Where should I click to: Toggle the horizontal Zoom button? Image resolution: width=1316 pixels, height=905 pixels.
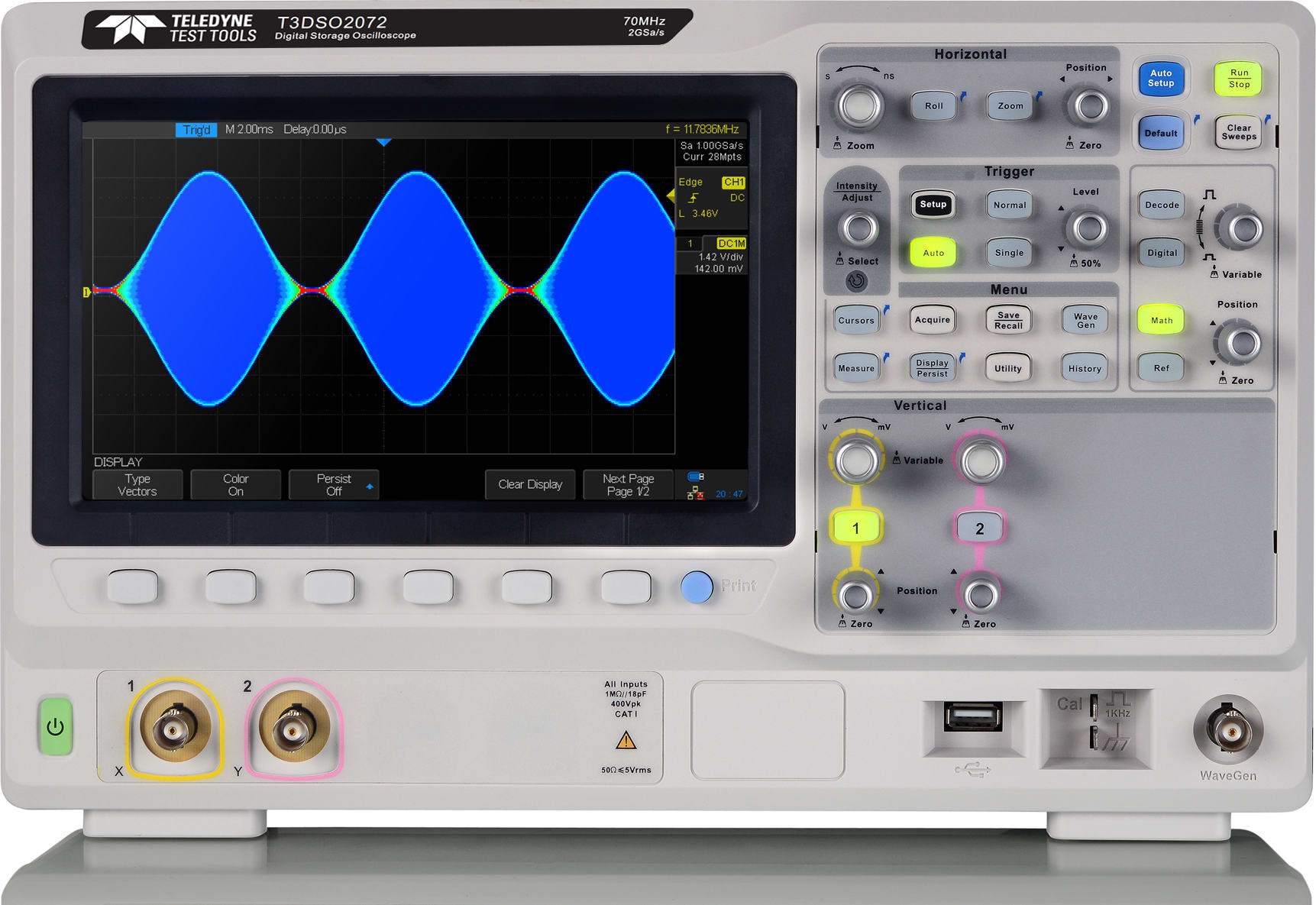tap(1010, 105)
